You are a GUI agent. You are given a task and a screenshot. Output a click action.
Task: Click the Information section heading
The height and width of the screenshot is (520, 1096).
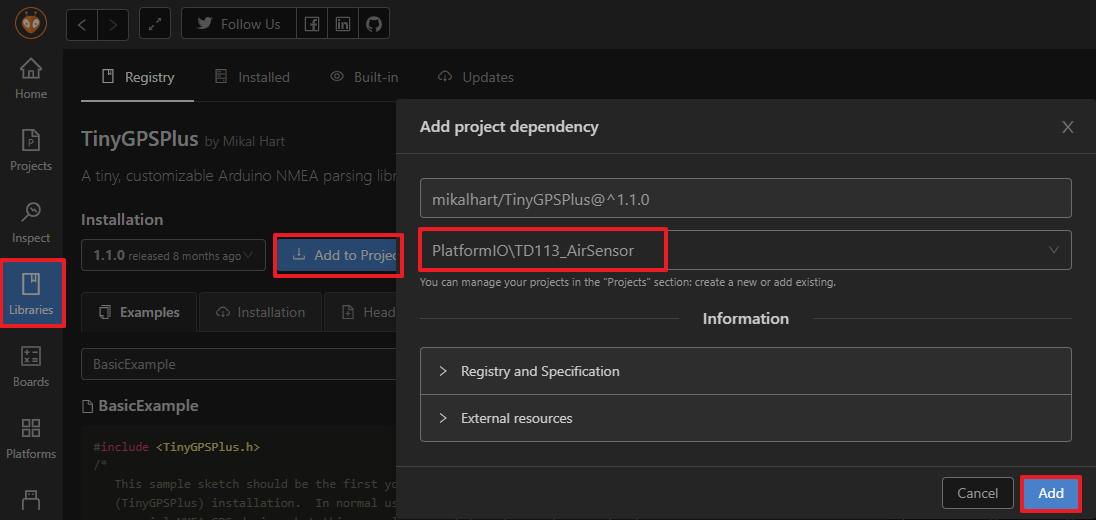point(745,319)
